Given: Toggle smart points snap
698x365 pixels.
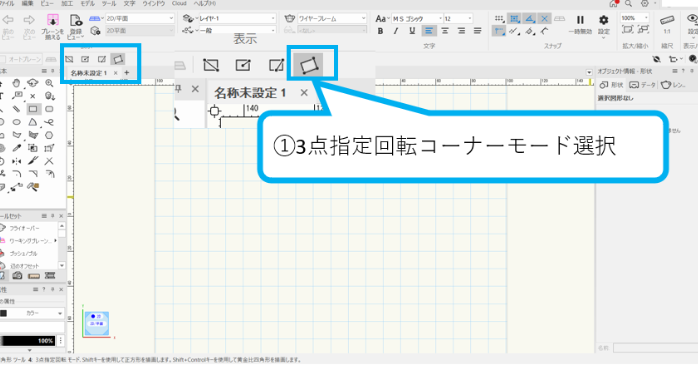Looking at the screenshot, I should [499, 31].
